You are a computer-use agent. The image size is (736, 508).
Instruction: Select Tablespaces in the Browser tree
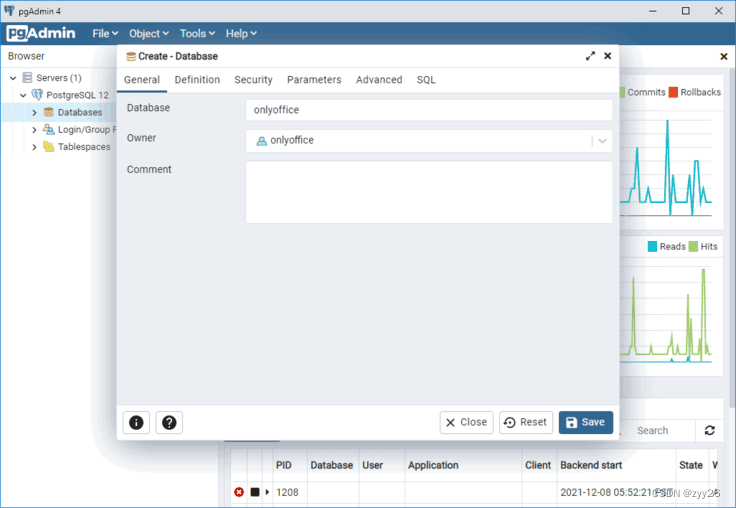click(84, 146)
